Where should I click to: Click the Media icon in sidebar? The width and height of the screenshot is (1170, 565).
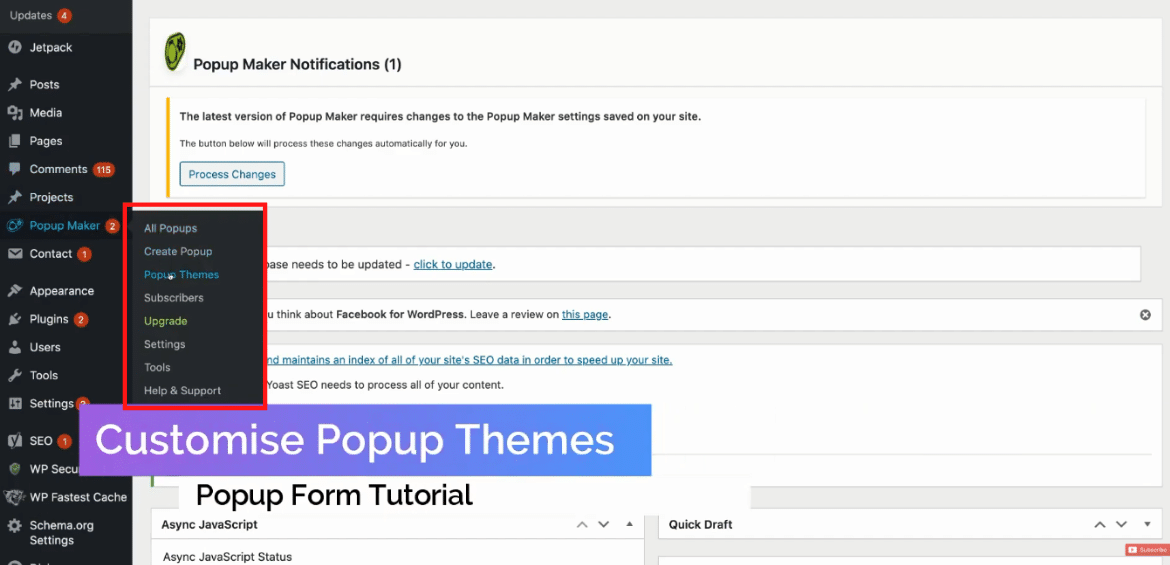coord(15,113)
